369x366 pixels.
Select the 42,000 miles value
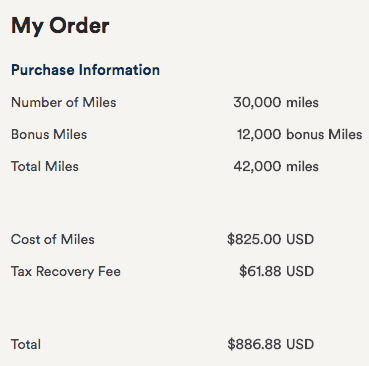pyautogui.click(x=276, y=166)
